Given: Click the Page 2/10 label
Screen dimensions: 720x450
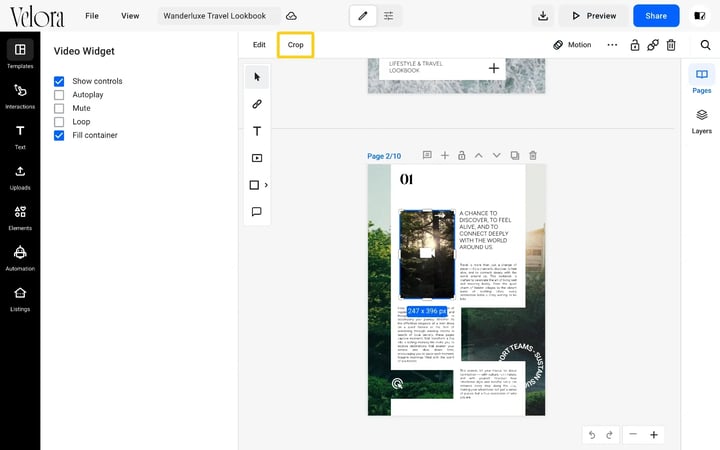Looking at the screenshot, I should [x=384, y=156].
